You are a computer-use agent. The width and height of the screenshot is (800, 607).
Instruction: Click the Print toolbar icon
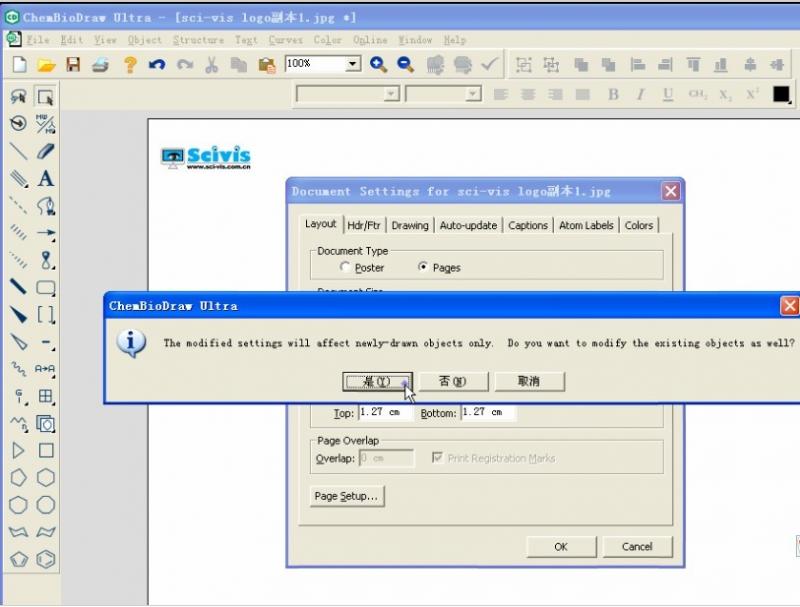pos(101,65)
